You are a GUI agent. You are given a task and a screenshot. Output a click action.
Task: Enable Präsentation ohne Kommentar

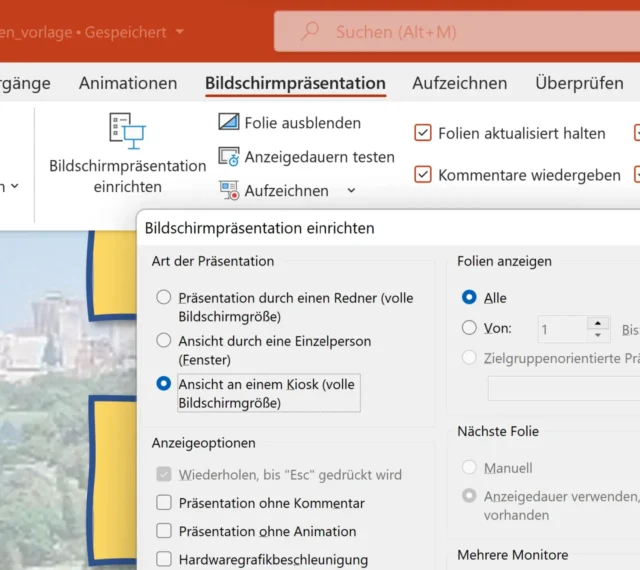(164, 503)
